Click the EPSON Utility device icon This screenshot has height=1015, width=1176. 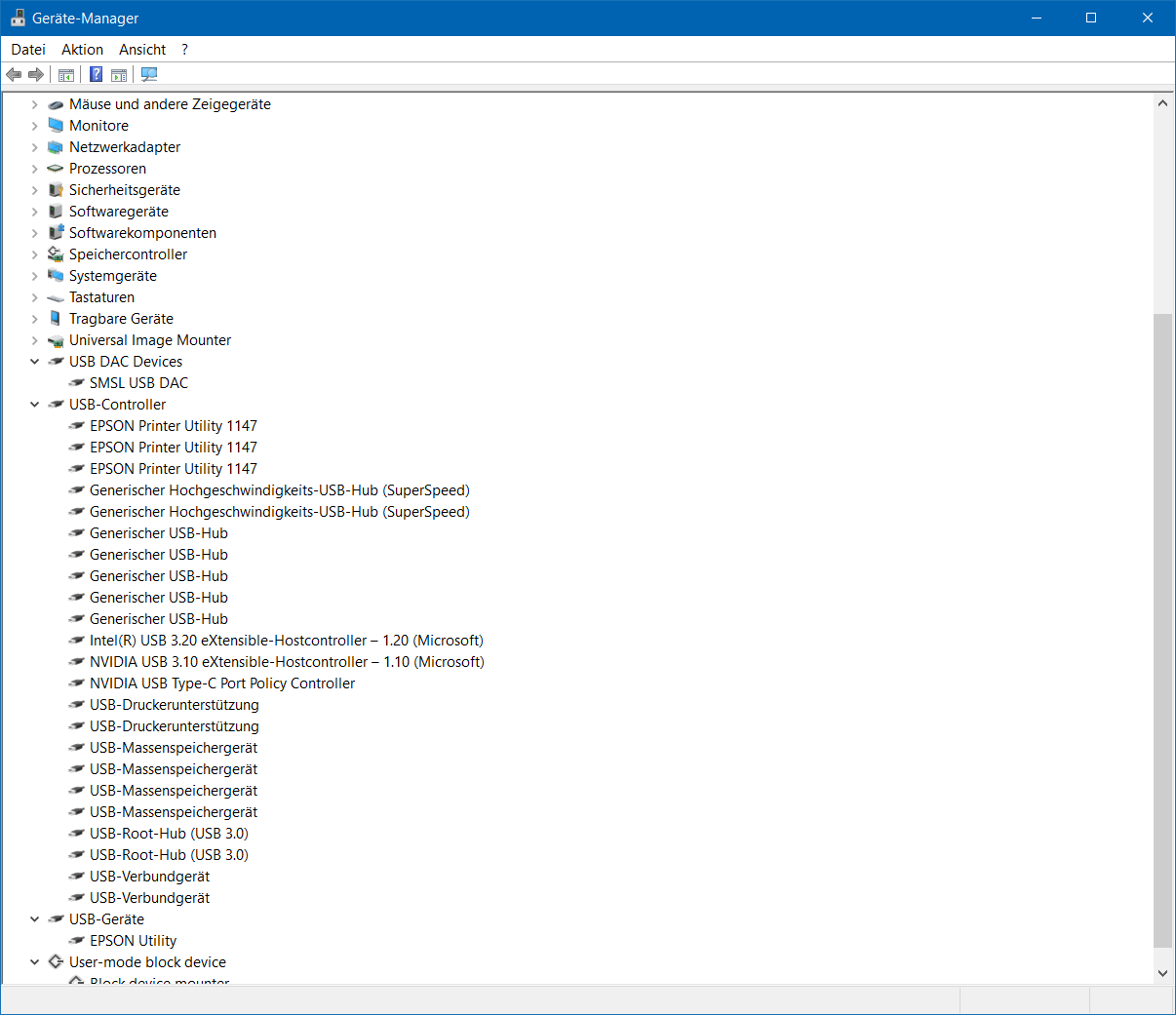[x=76, y=941]
